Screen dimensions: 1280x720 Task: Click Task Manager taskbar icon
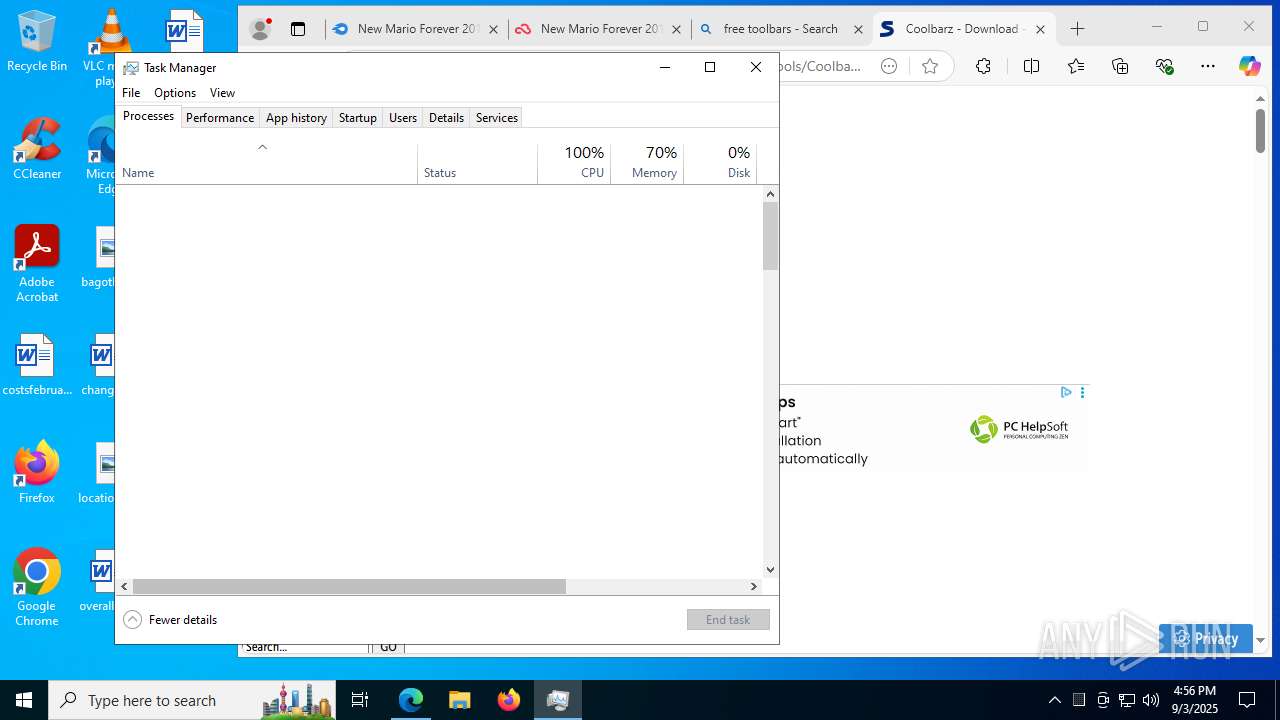(558, 700)
